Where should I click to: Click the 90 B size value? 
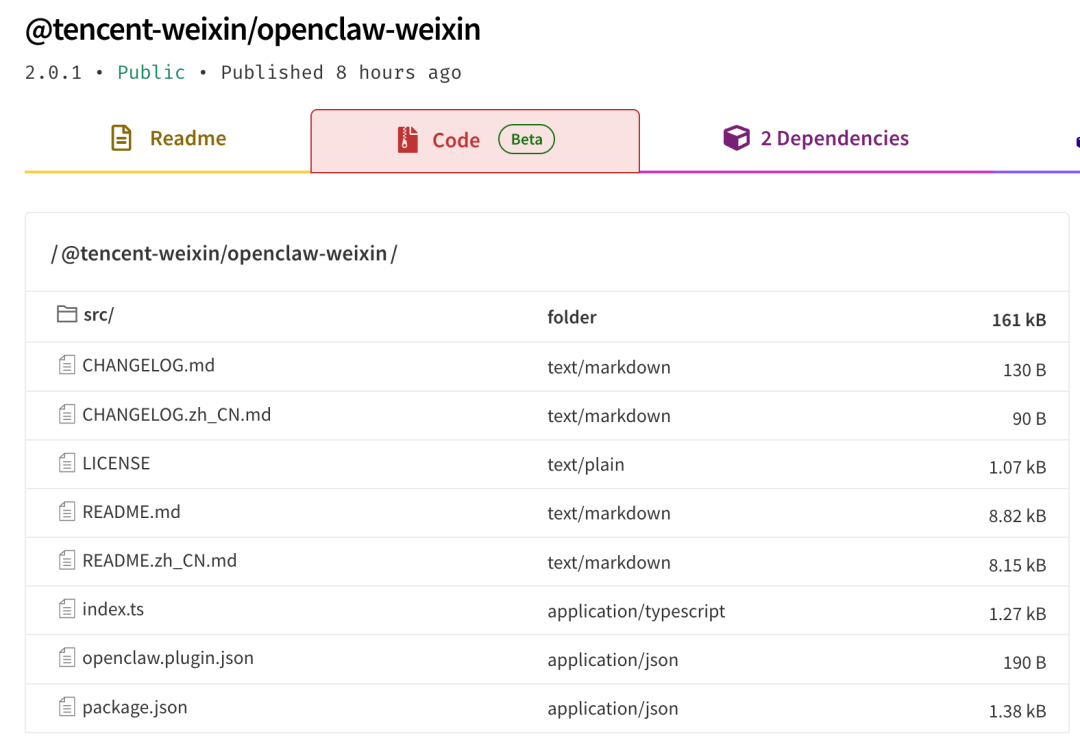(x=1029, y=419)
